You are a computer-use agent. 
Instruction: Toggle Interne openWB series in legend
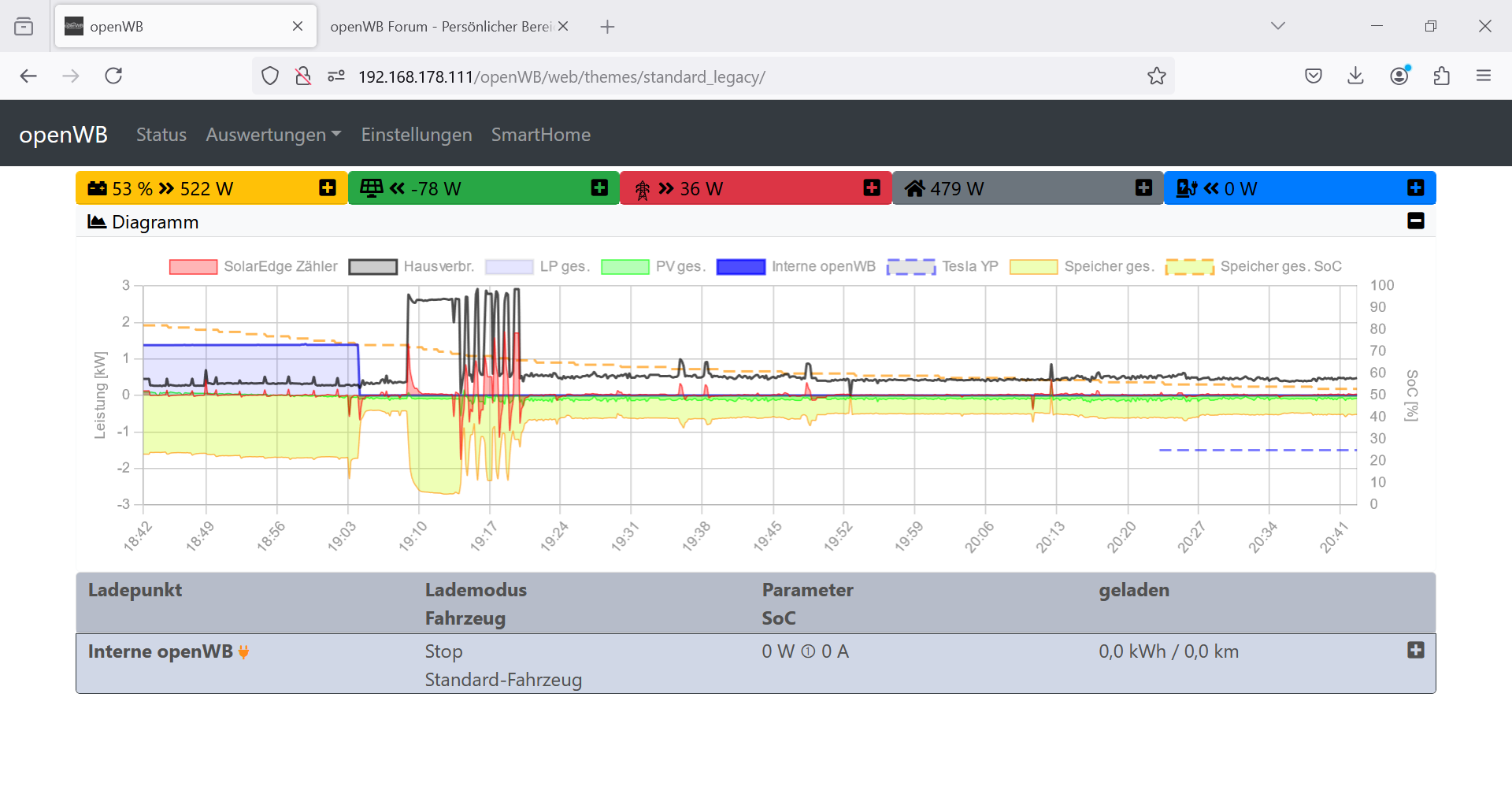pyautogui.click(x=796, y=266)
